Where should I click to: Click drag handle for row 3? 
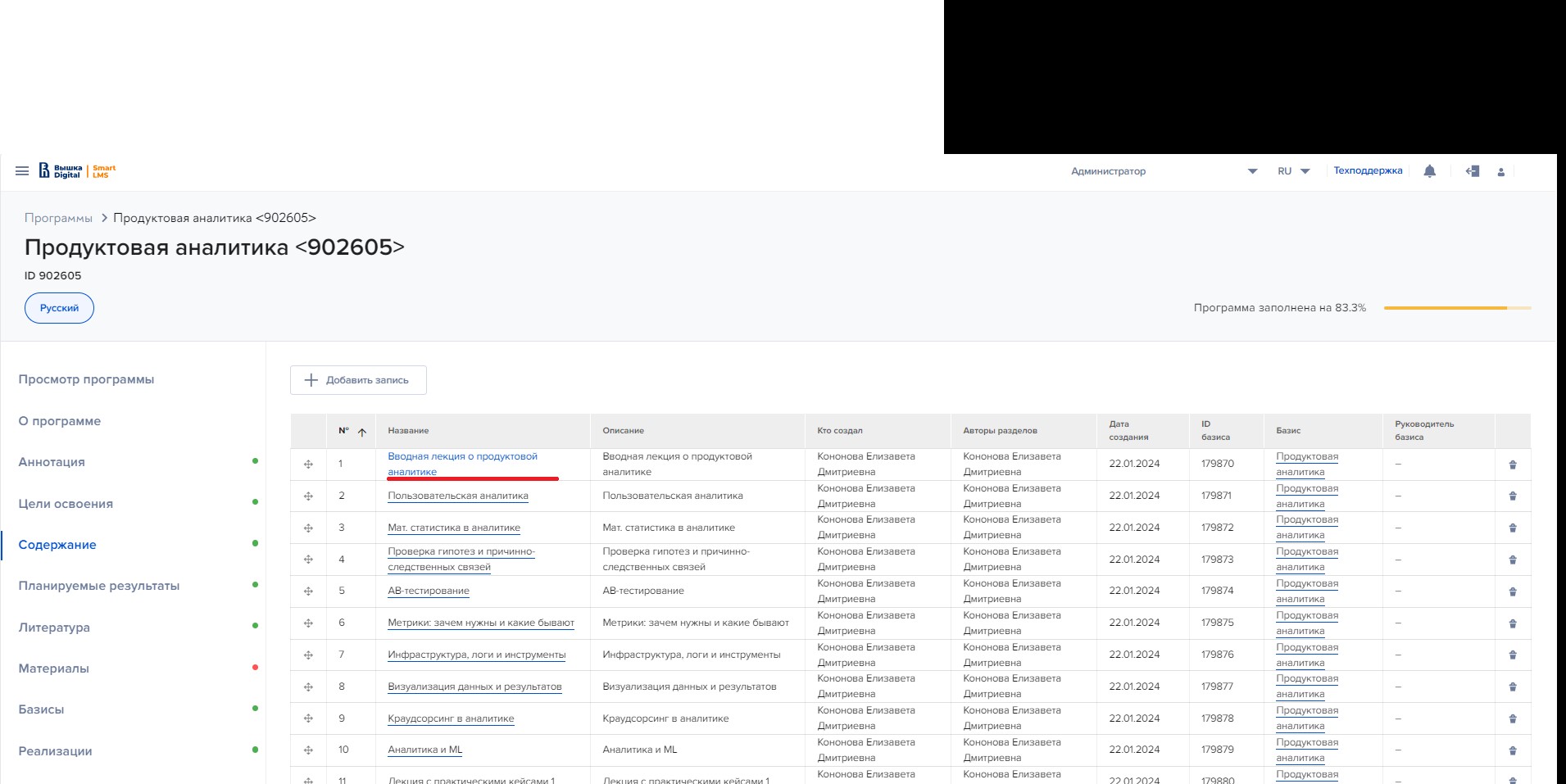pyautogui.click(x=308, y=528)
